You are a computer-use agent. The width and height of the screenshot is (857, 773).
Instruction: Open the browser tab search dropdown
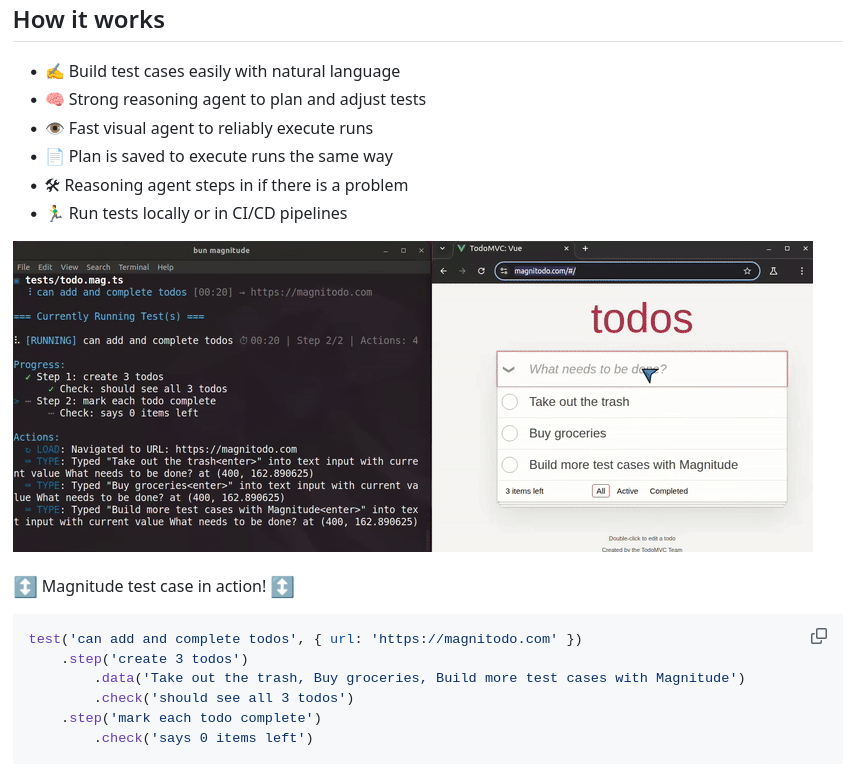(x=442, y=248)
